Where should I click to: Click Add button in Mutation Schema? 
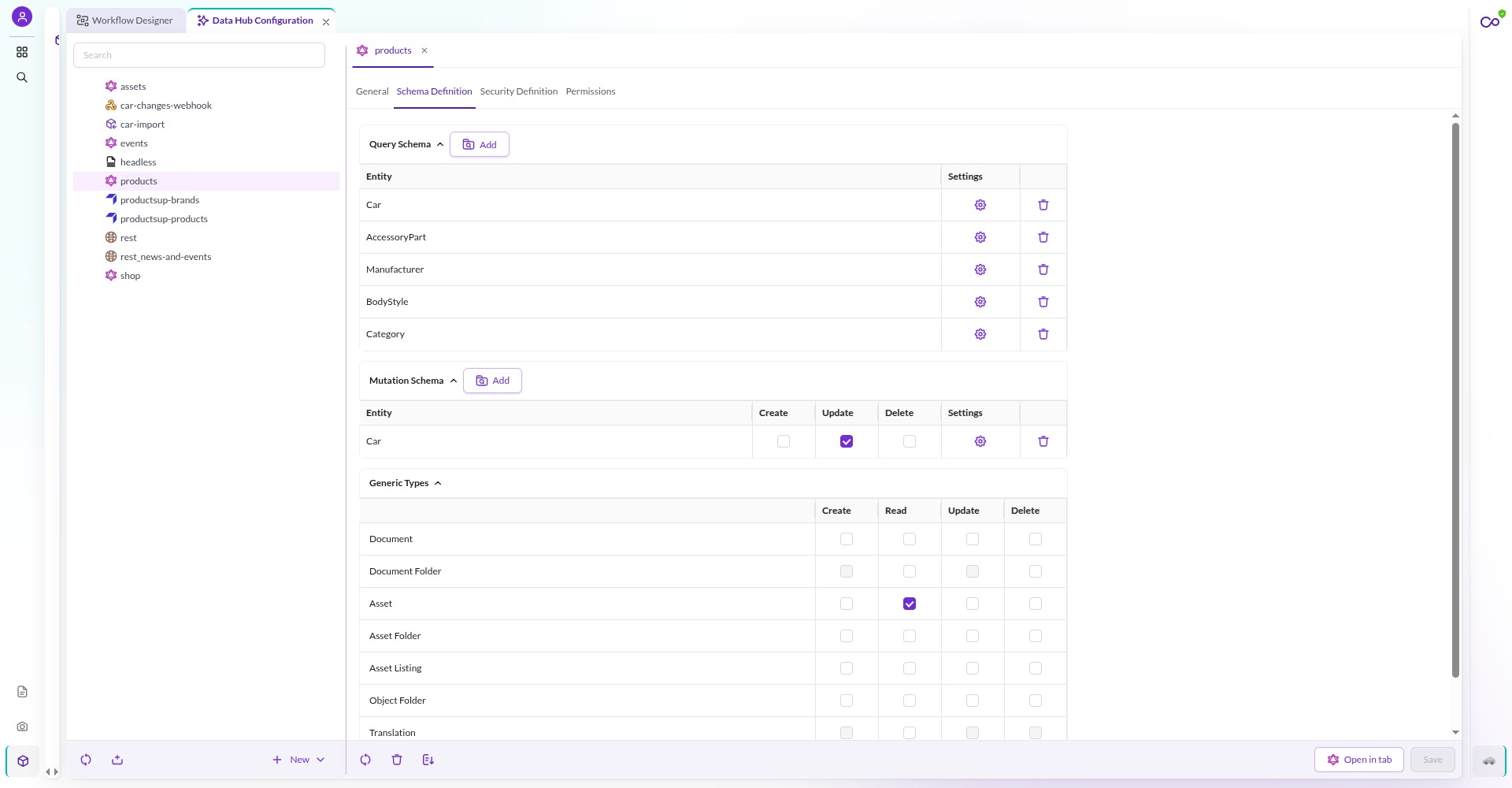coord(492,381)
